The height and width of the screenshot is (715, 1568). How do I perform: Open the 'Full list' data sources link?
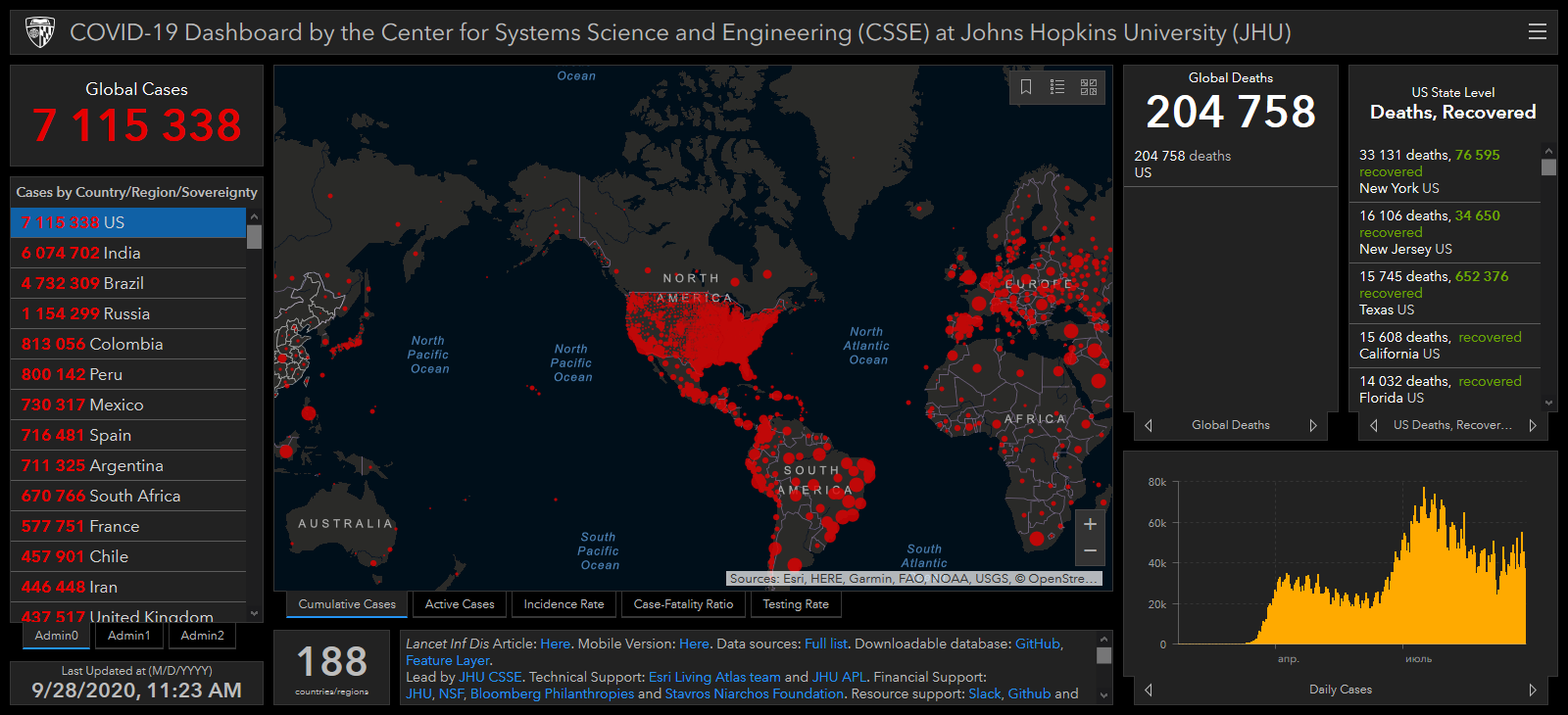tap(826, 643)
